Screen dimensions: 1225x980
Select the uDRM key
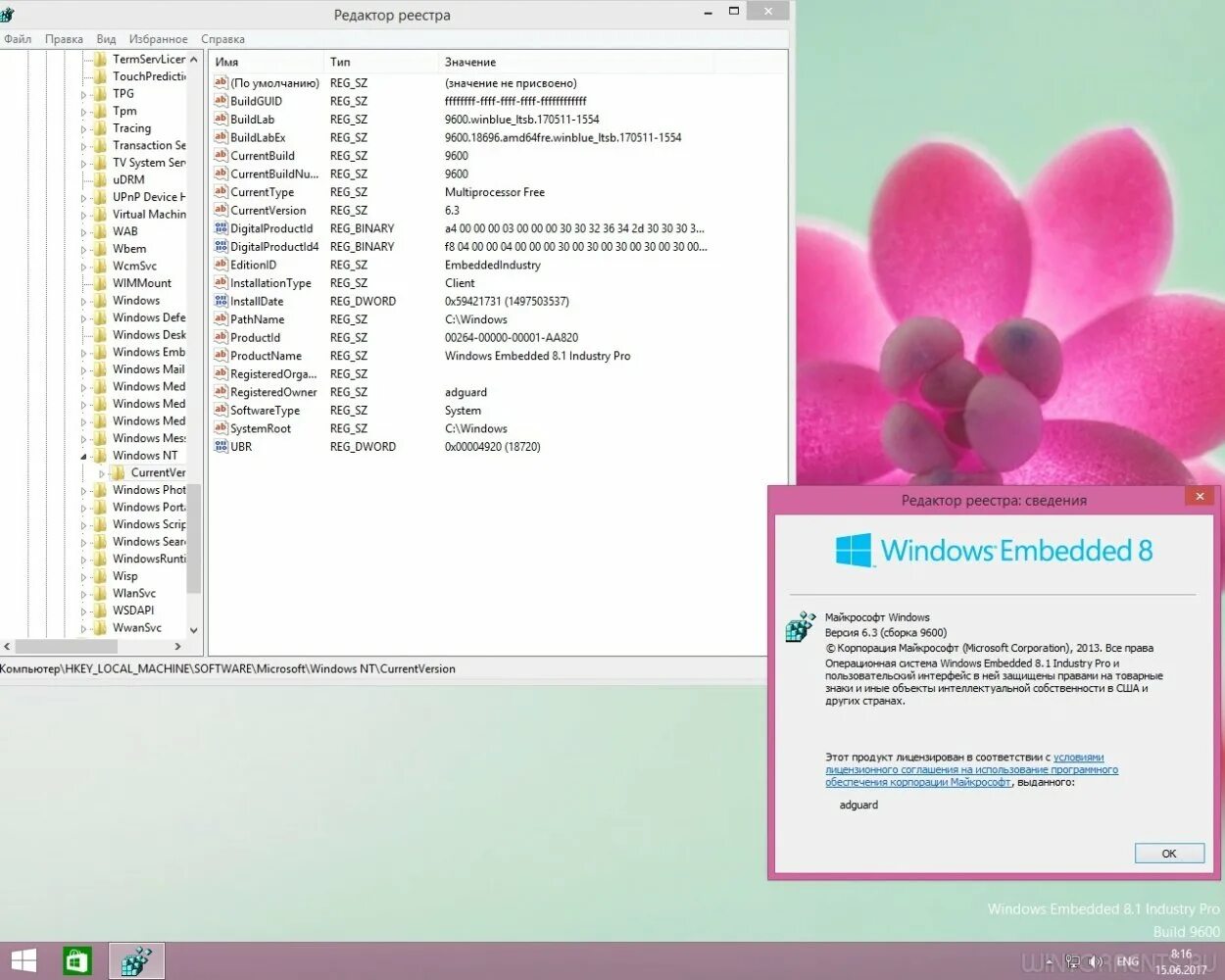click(128, 179)
